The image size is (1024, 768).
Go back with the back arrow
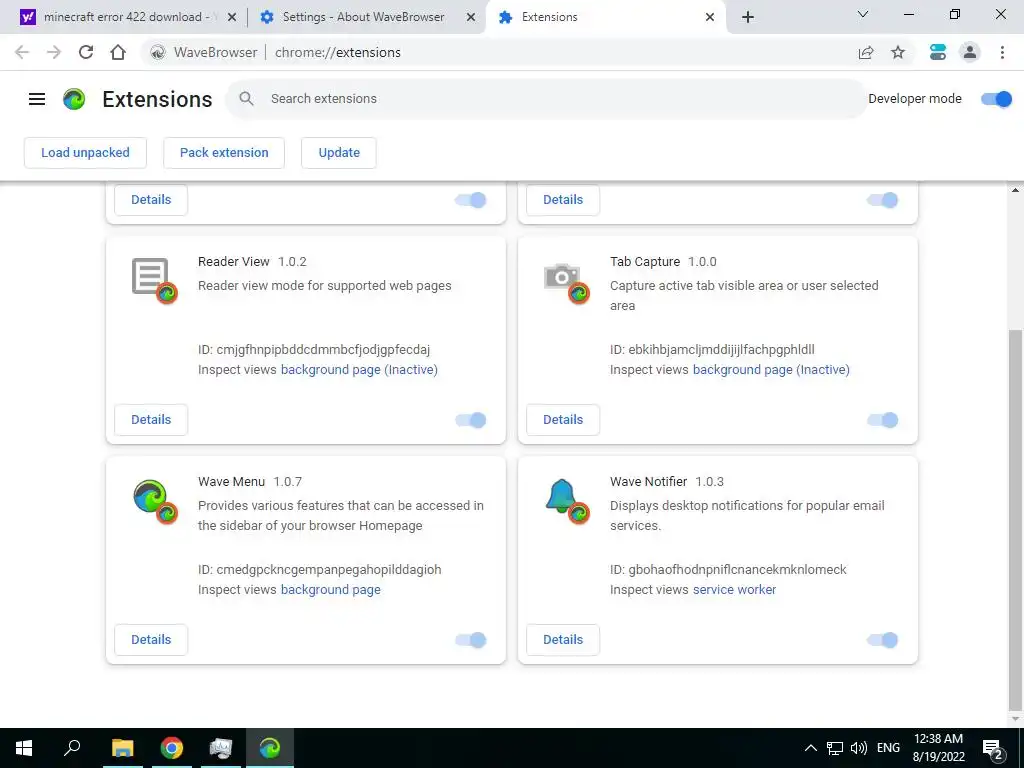point(22,52)
